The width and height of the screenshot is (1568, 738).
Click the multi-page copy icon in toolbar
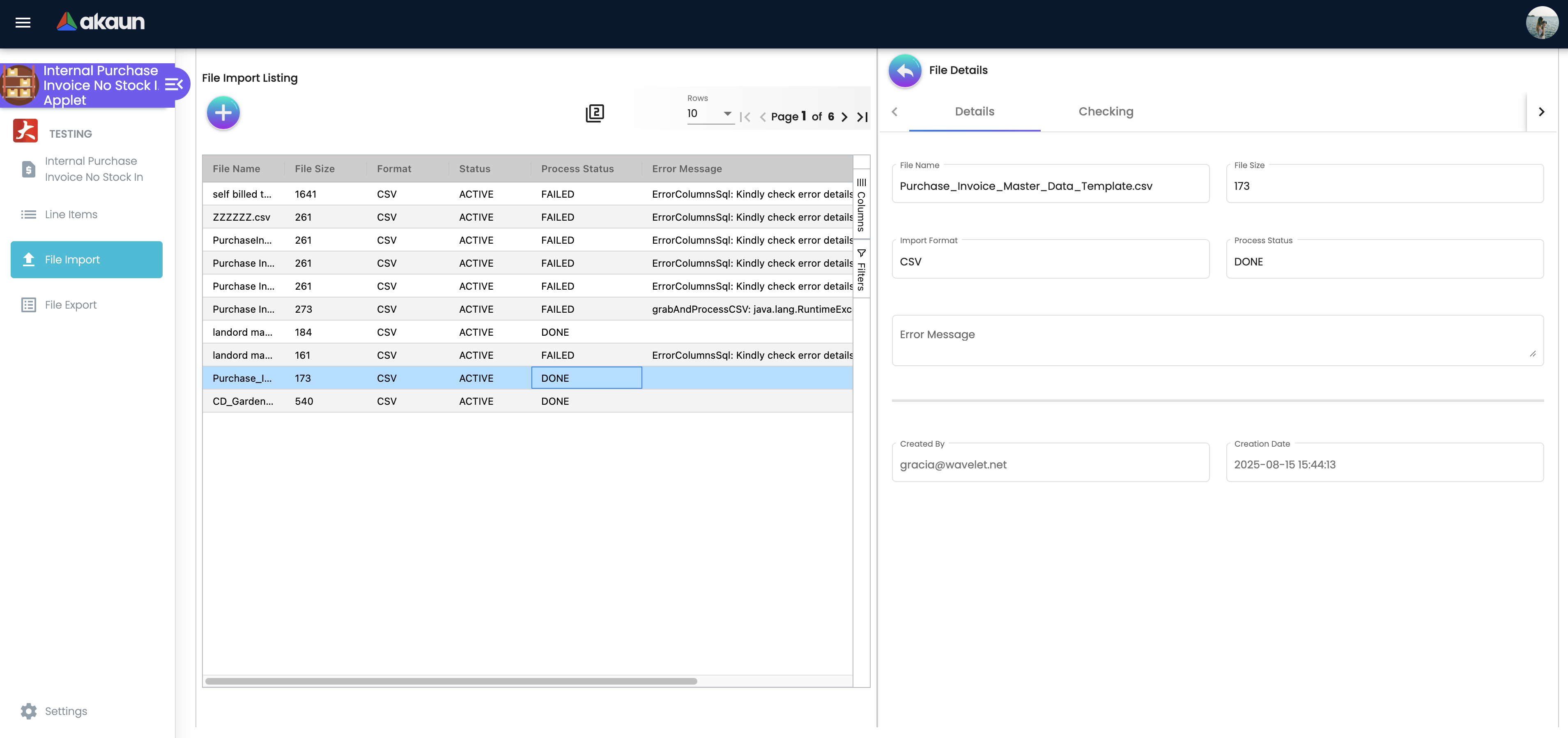tap(595, 113)
